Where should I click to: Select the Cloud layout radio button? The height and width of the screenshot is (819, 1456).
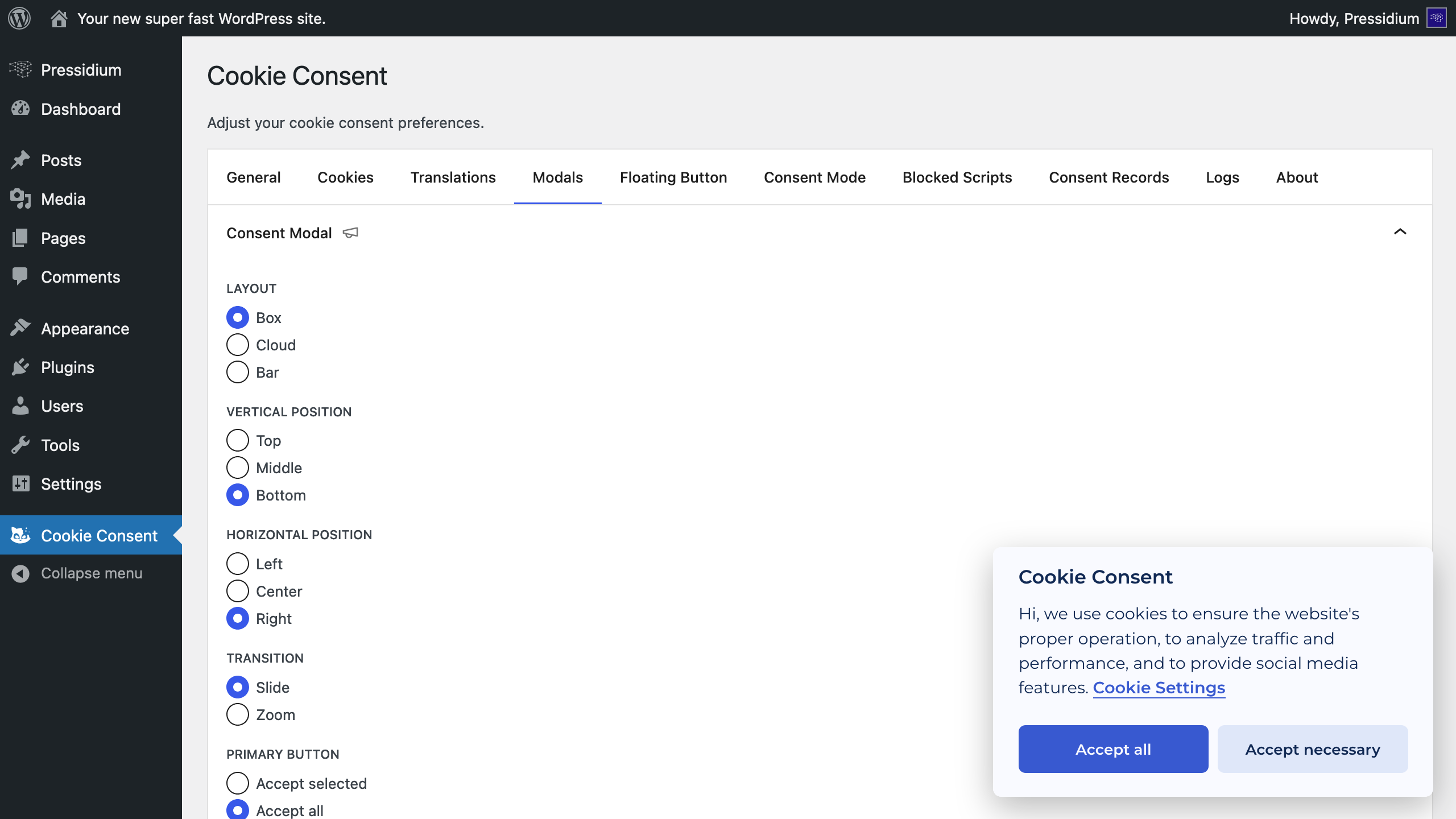pyautogui.click(x=237, y=345)
